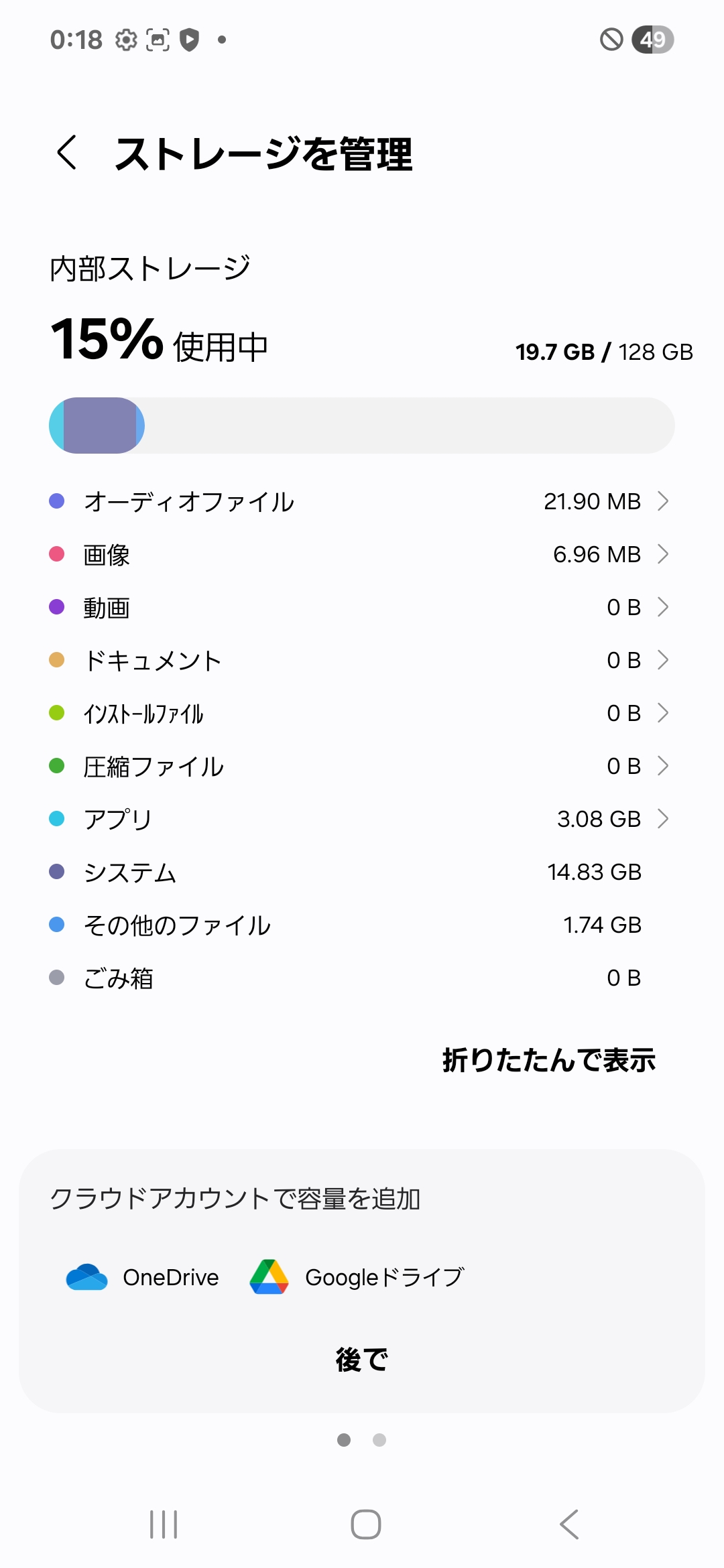Open the 動画 category row

pyautogui.click(x=362, y=607)
